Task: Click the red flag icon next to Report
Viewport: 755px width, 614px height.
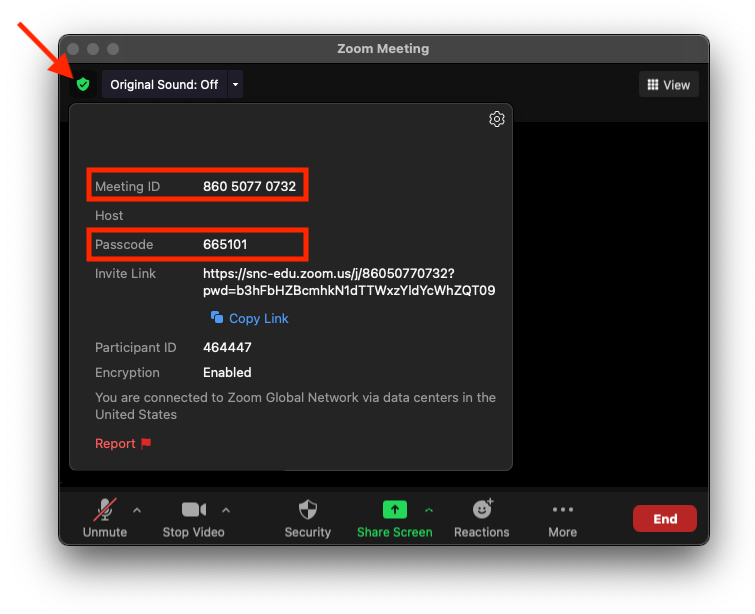Action: click(146, 443)
